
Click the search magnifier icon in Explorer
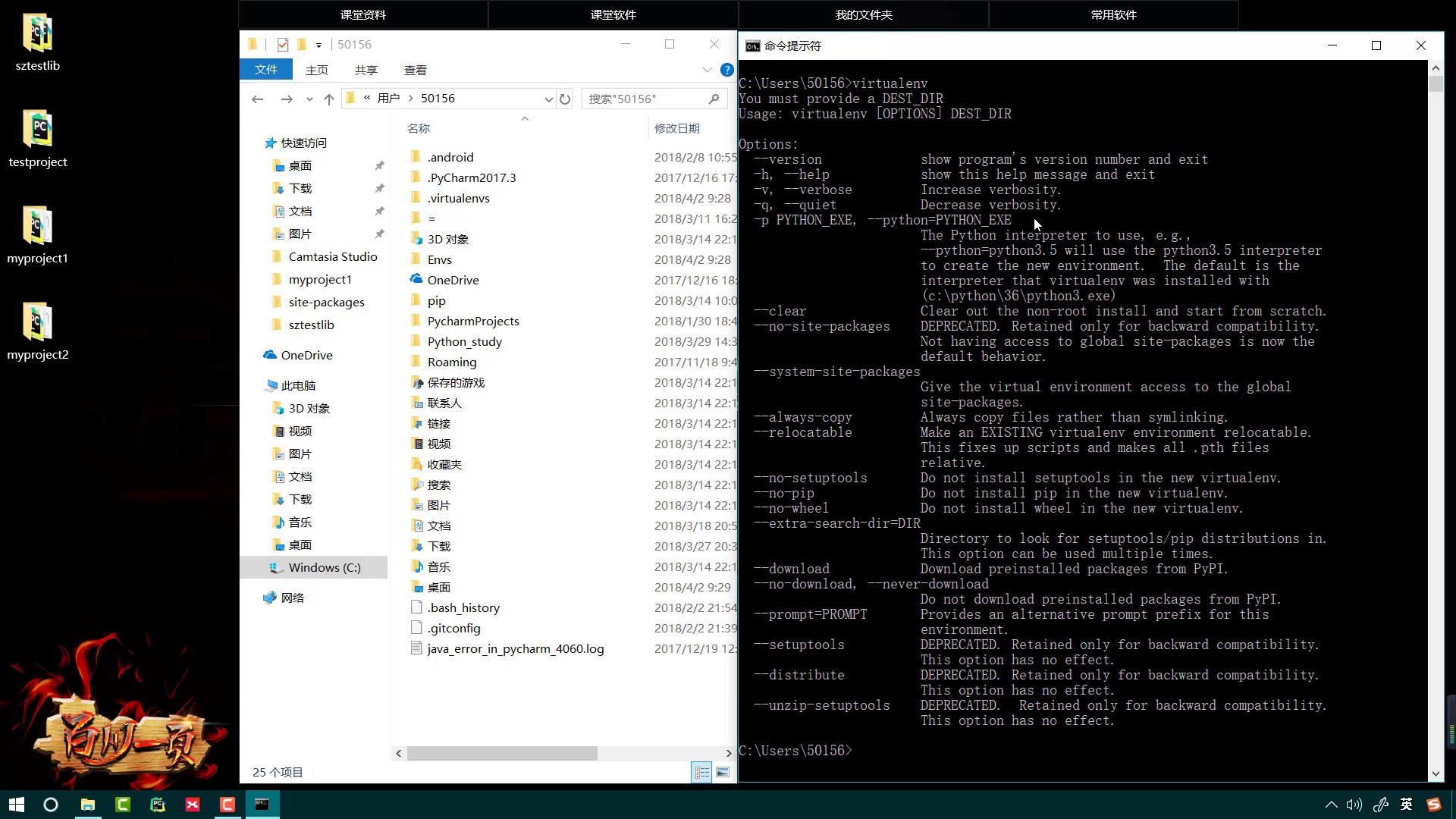pyautogui.click(x=714, y=99)
